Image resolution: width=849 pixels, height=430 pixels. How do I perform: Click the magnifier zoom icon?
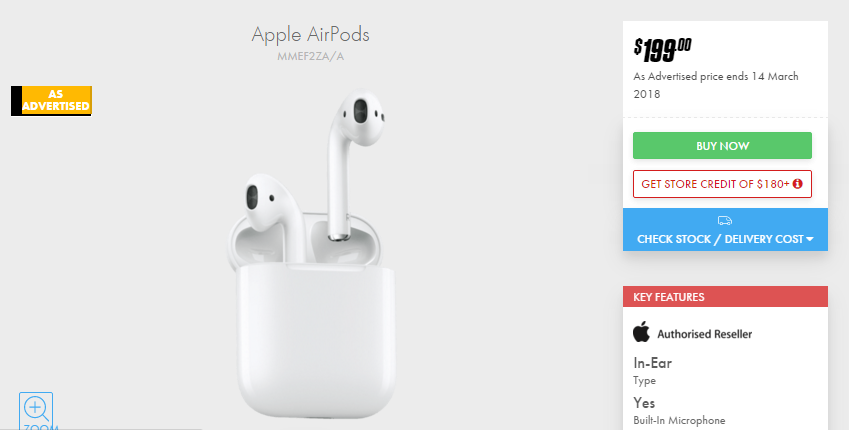[x=36, y=410]
